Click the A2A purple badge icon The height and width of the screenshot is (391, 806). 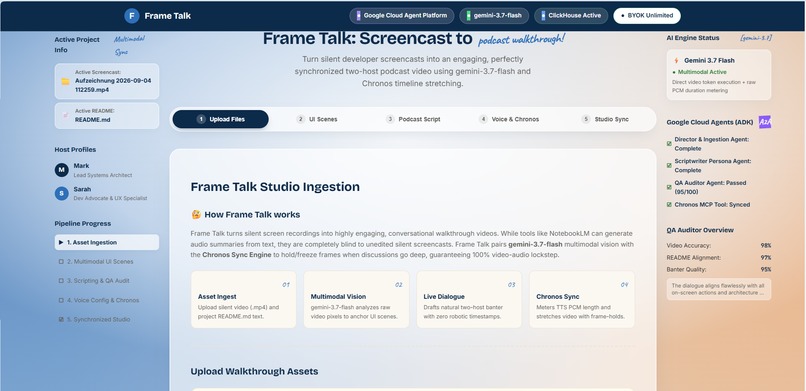click(764, 122)
